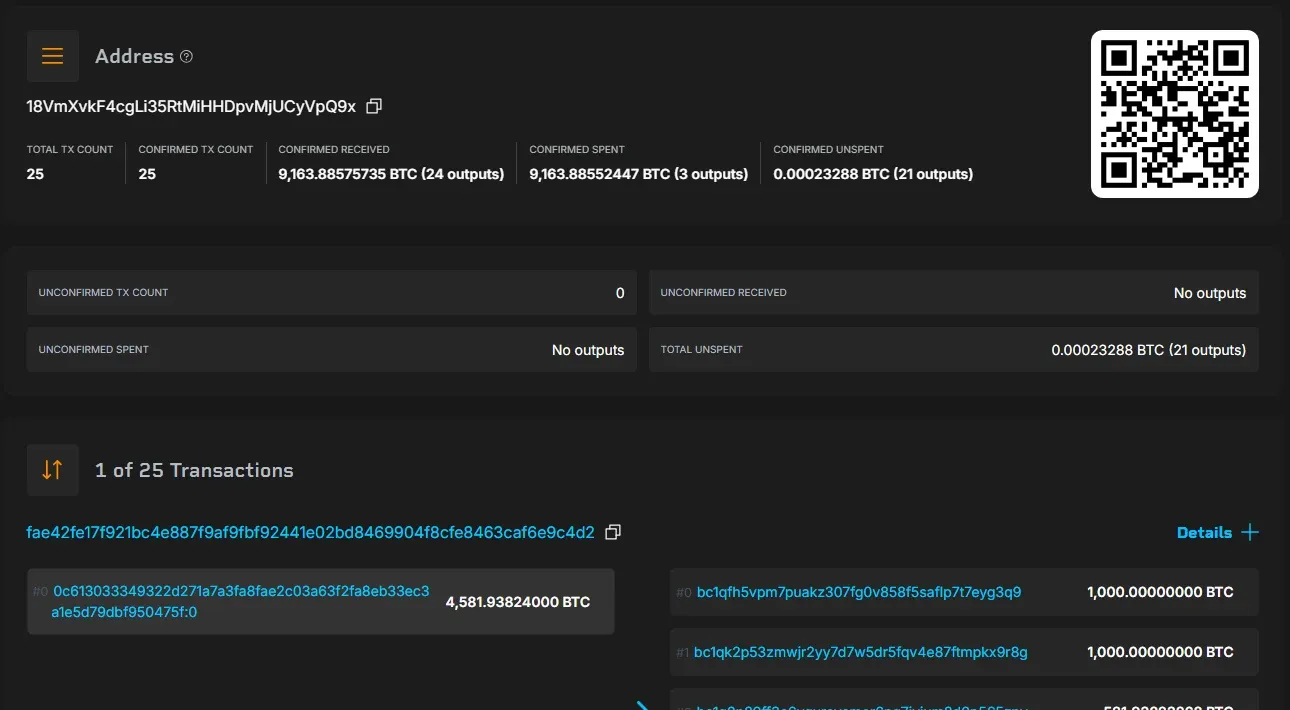Click the 4,581.93824000 BTC input amount
Screen dimensions: 1290x710
point(518,602)
